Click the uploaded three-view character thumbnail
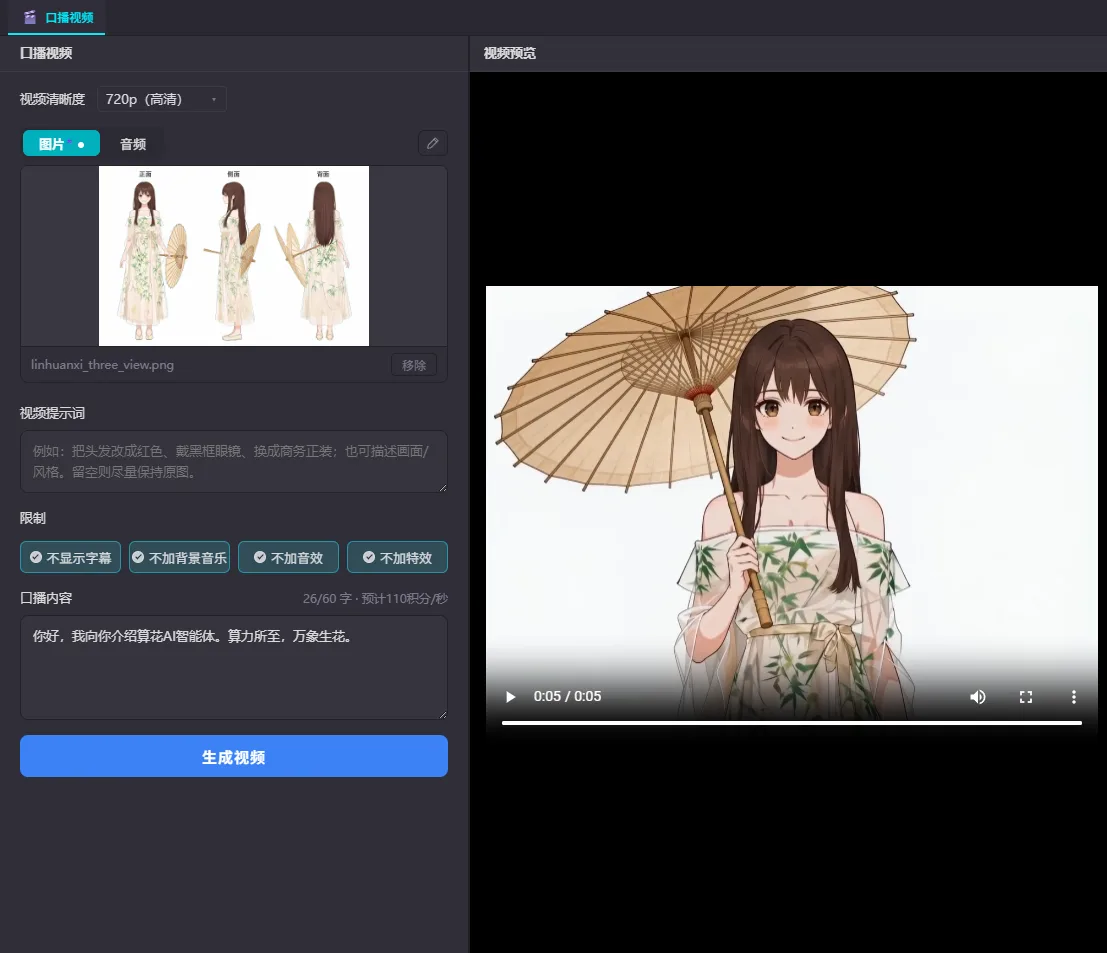This screenshot has height=953, width=1107. pos(234,256)
